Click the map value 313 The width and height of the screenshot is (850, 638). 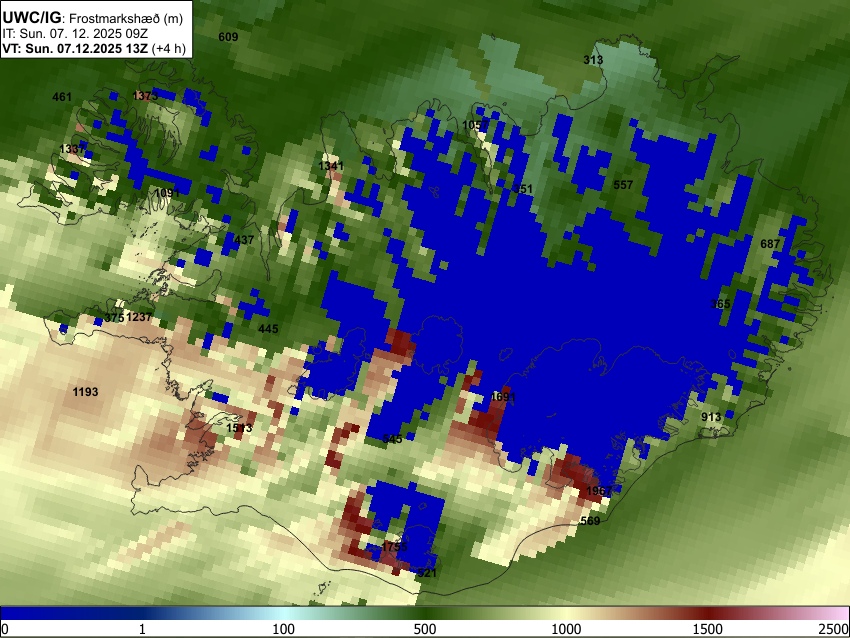[593, 60]
